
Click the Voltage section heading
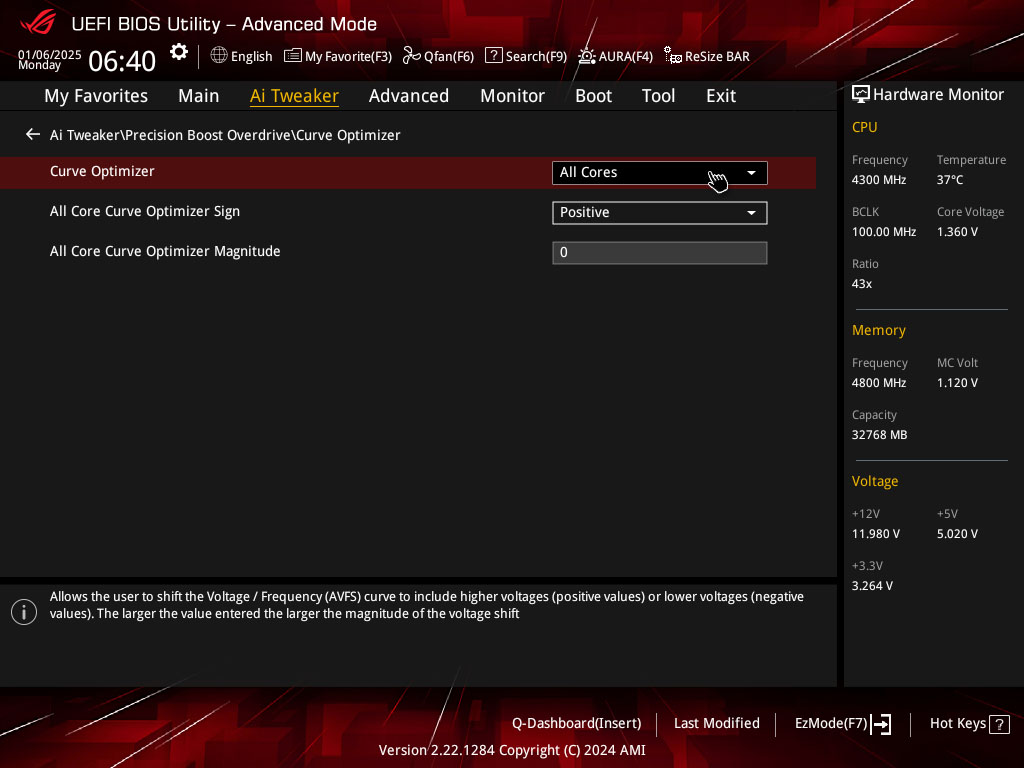tap(875, 481)
